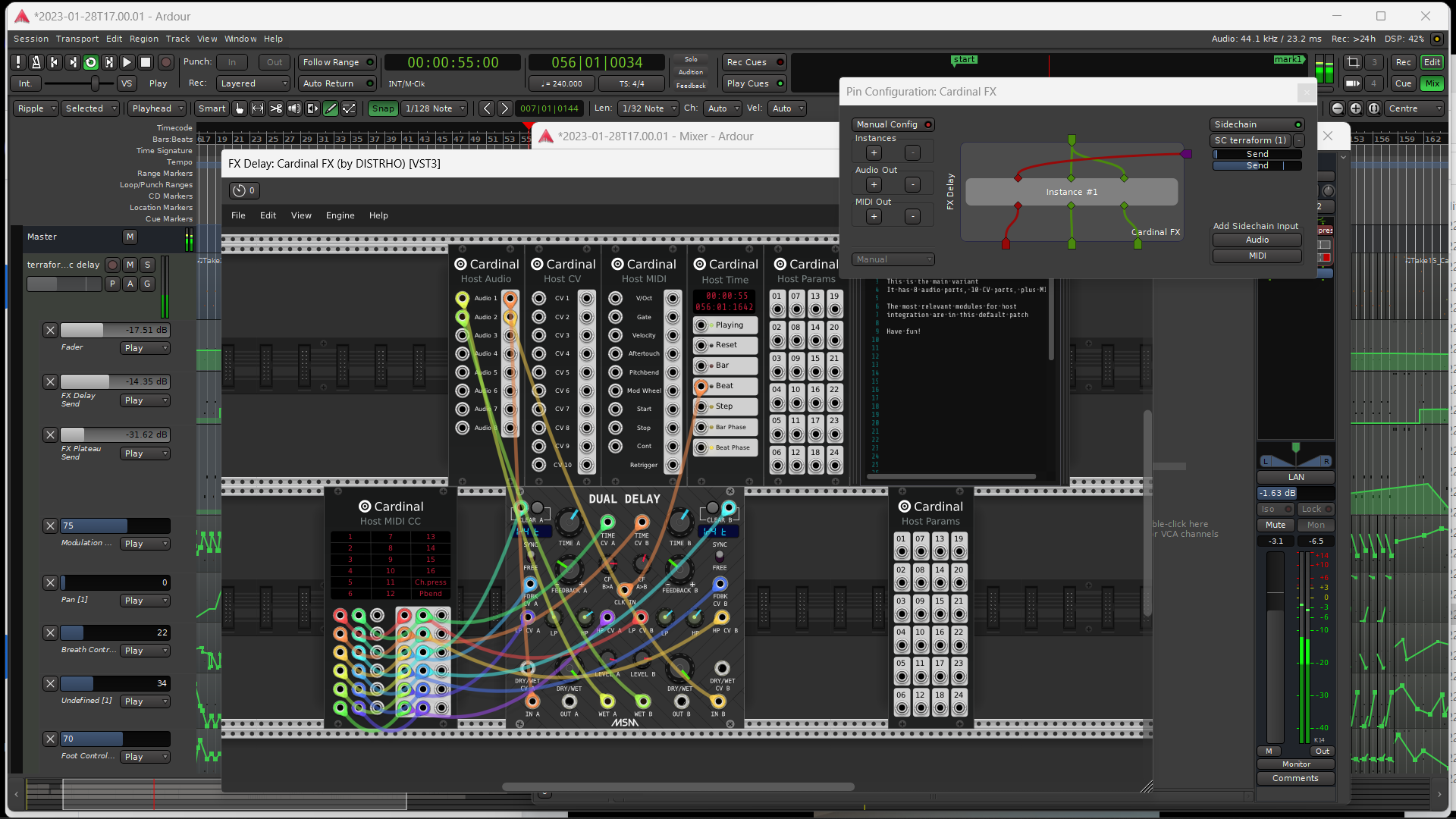The image size is (1456, 819).
Task: Click the main timecode clock display
Action: (453, 62)
